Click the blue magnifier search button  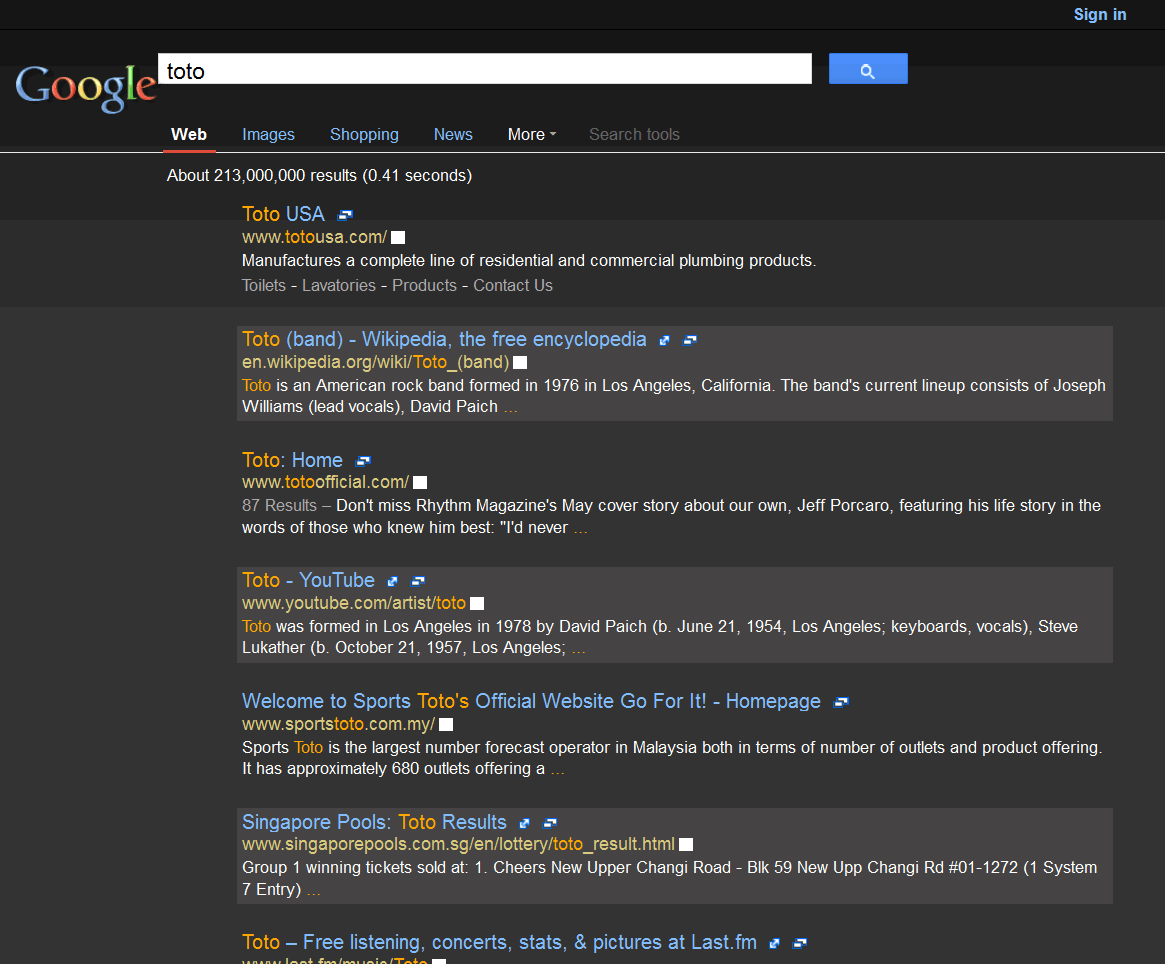(x=868, y=69)
